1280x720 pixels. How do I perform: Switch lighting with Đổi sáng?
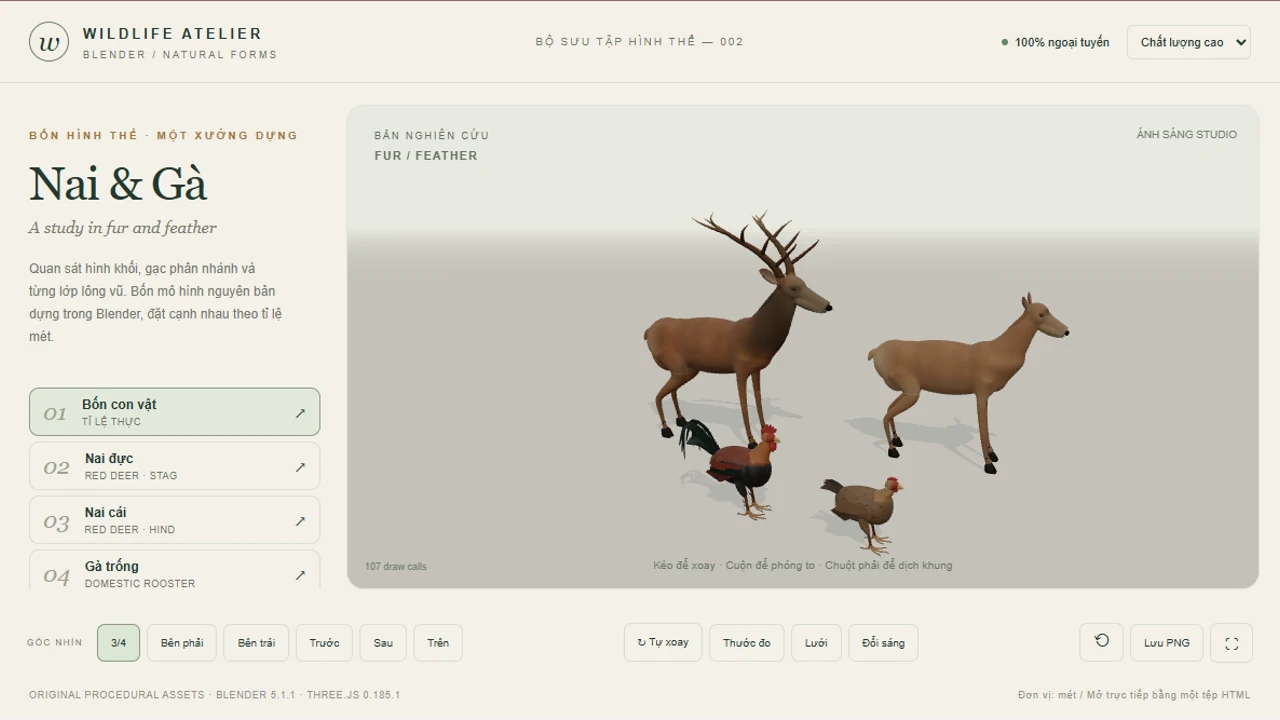point(883,643)
